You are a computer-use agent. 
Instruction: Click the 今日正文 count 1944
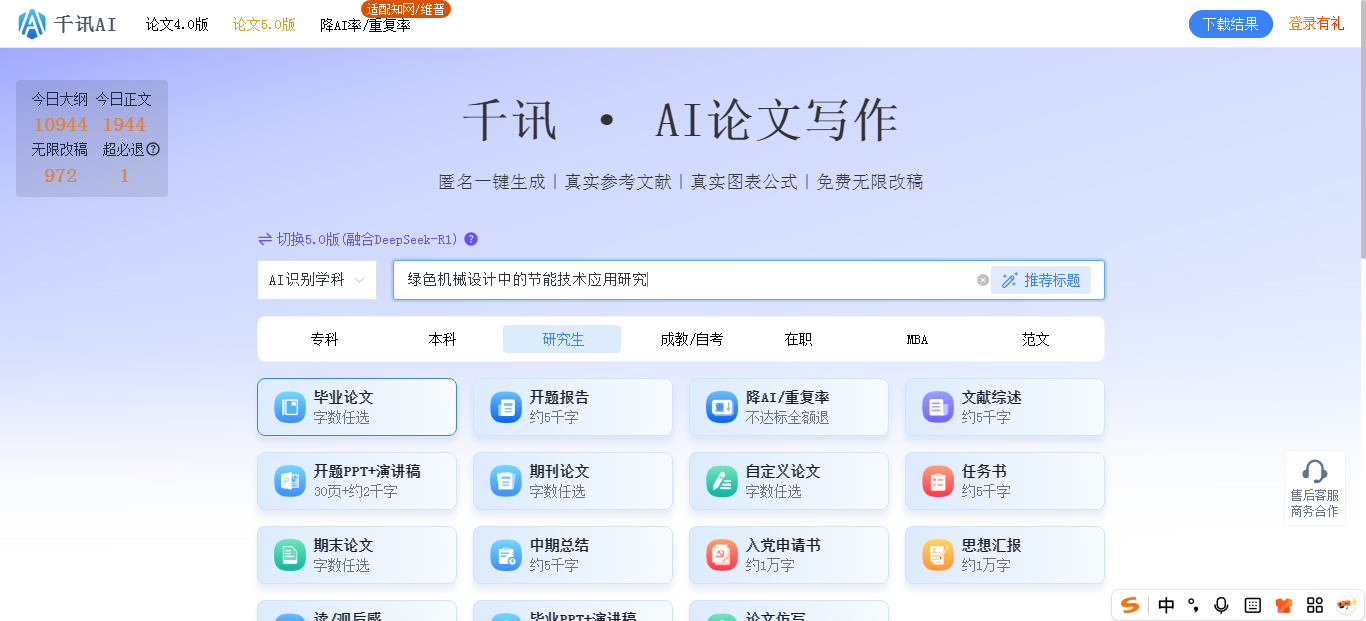click(124, 124)
